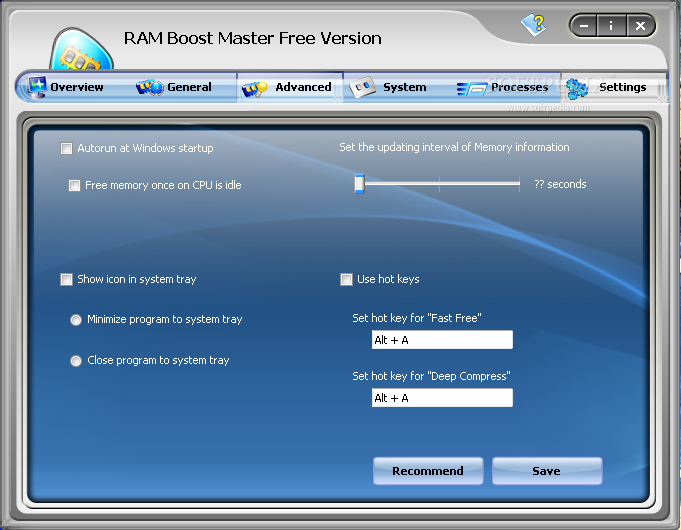Open the Processes tab
Screen dimensions: 681x530
pos(506,87)
